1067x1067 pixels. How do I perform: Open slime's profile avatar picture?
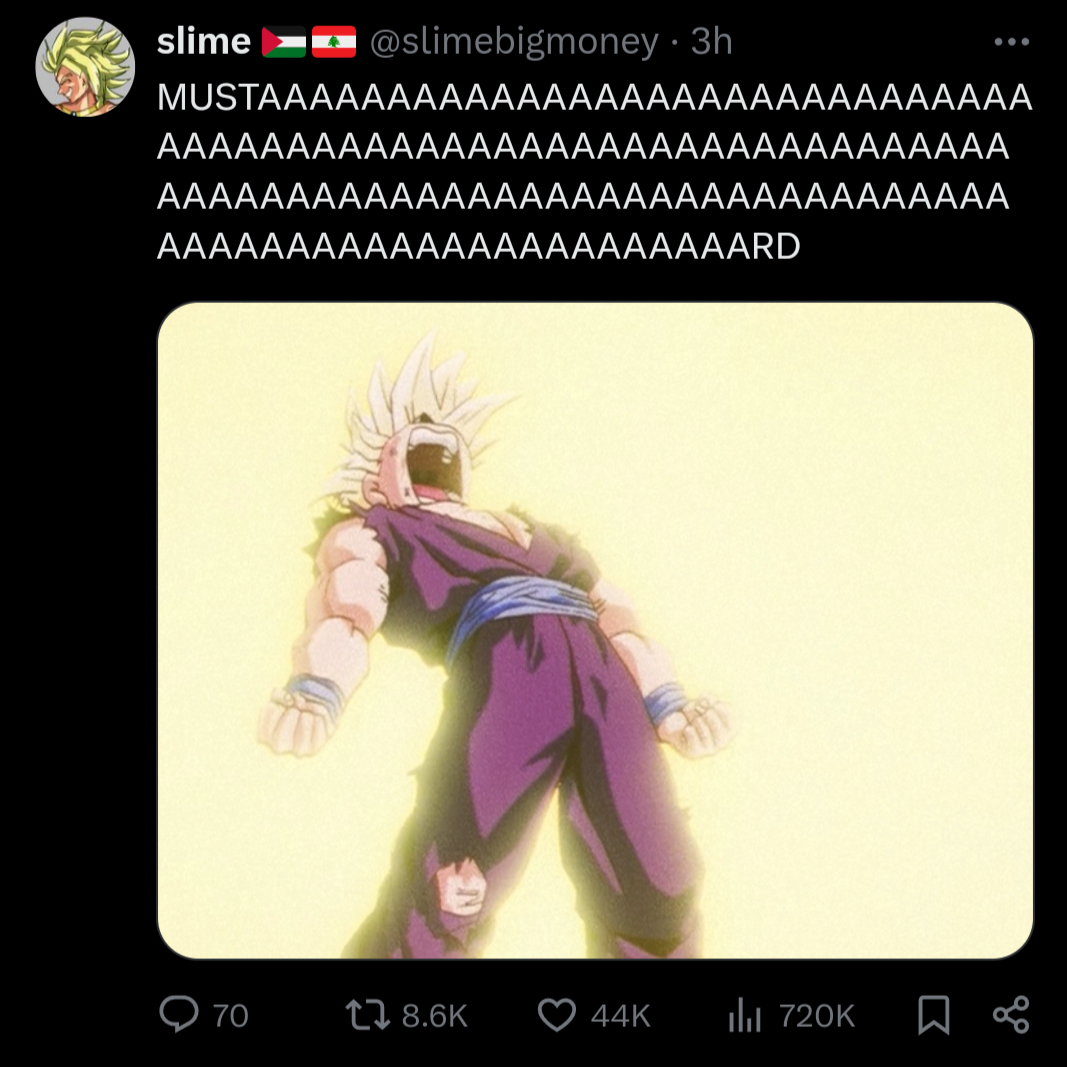85,67
